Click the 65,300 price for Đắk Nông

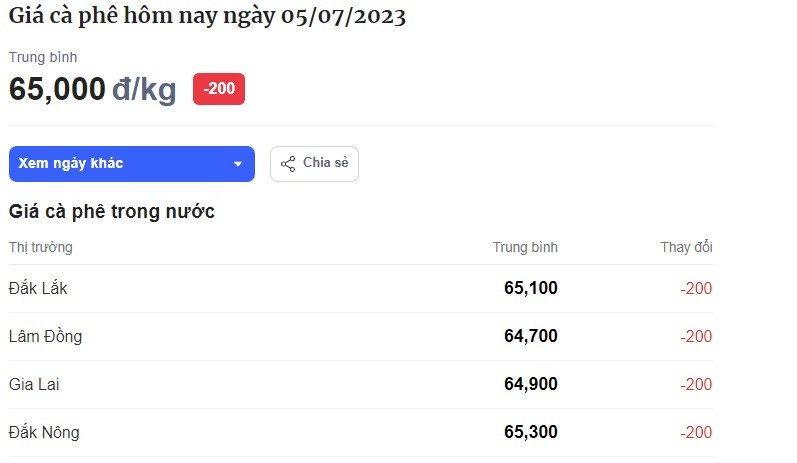(x=531, y=432)
